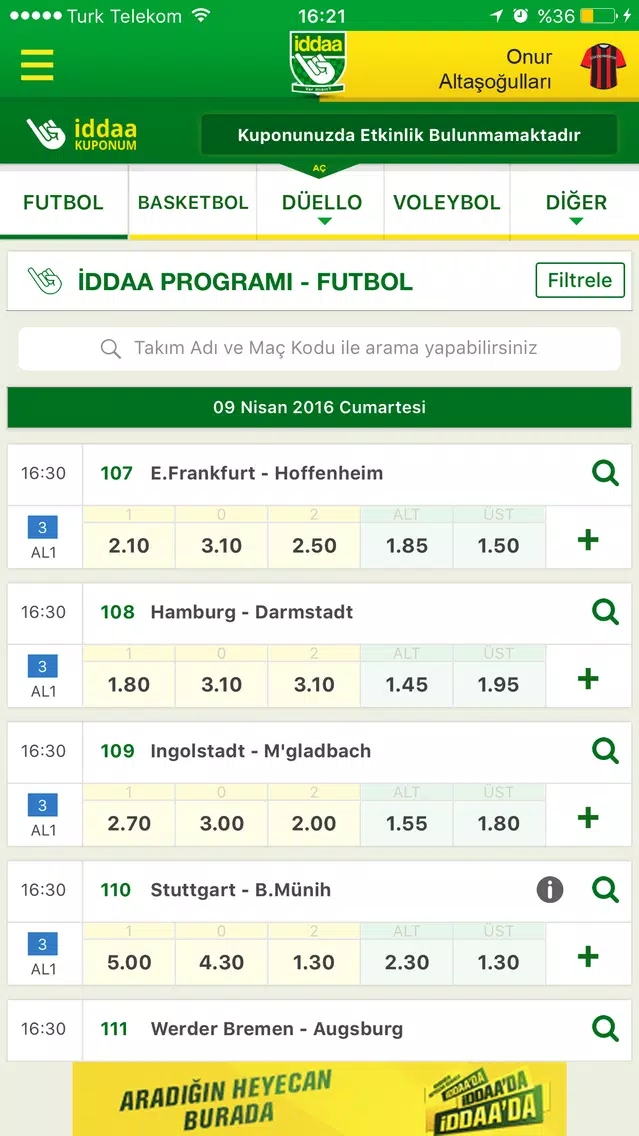This screenshot has height=1136, width=639.
Task: Open details magnifier for Hamburg - Darmstadt
Action: coord(605,612)
